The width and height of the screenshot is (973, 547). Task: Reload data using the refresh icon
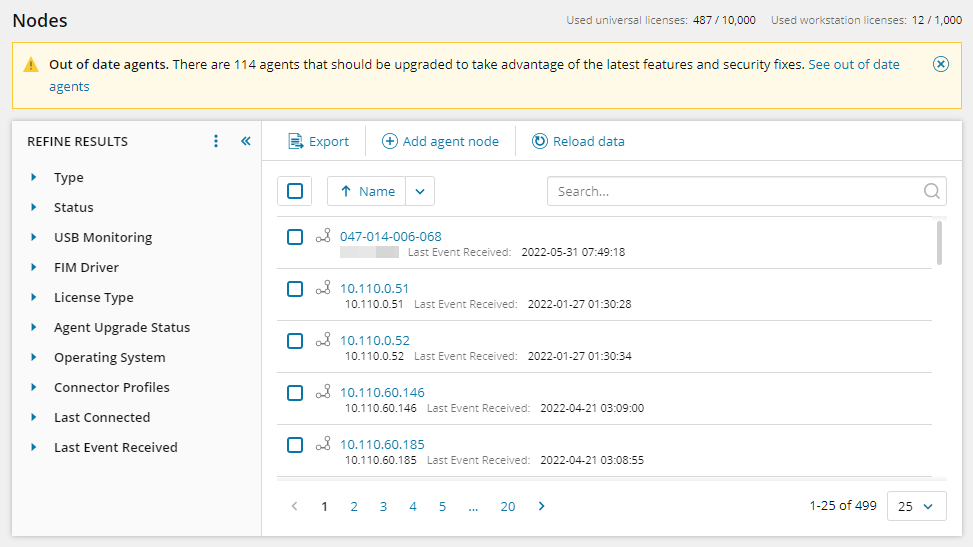pos(539,141)
